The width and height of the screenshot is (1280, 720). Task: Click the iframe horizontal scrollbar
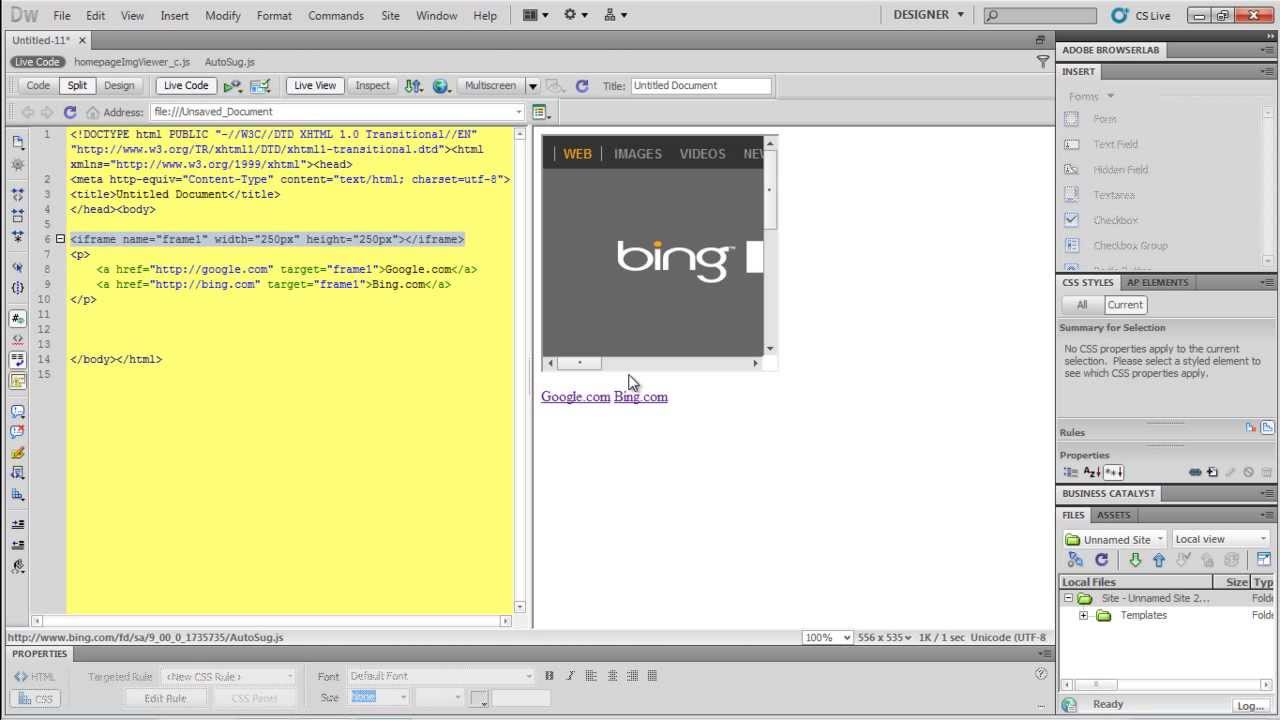pos(653,363)
